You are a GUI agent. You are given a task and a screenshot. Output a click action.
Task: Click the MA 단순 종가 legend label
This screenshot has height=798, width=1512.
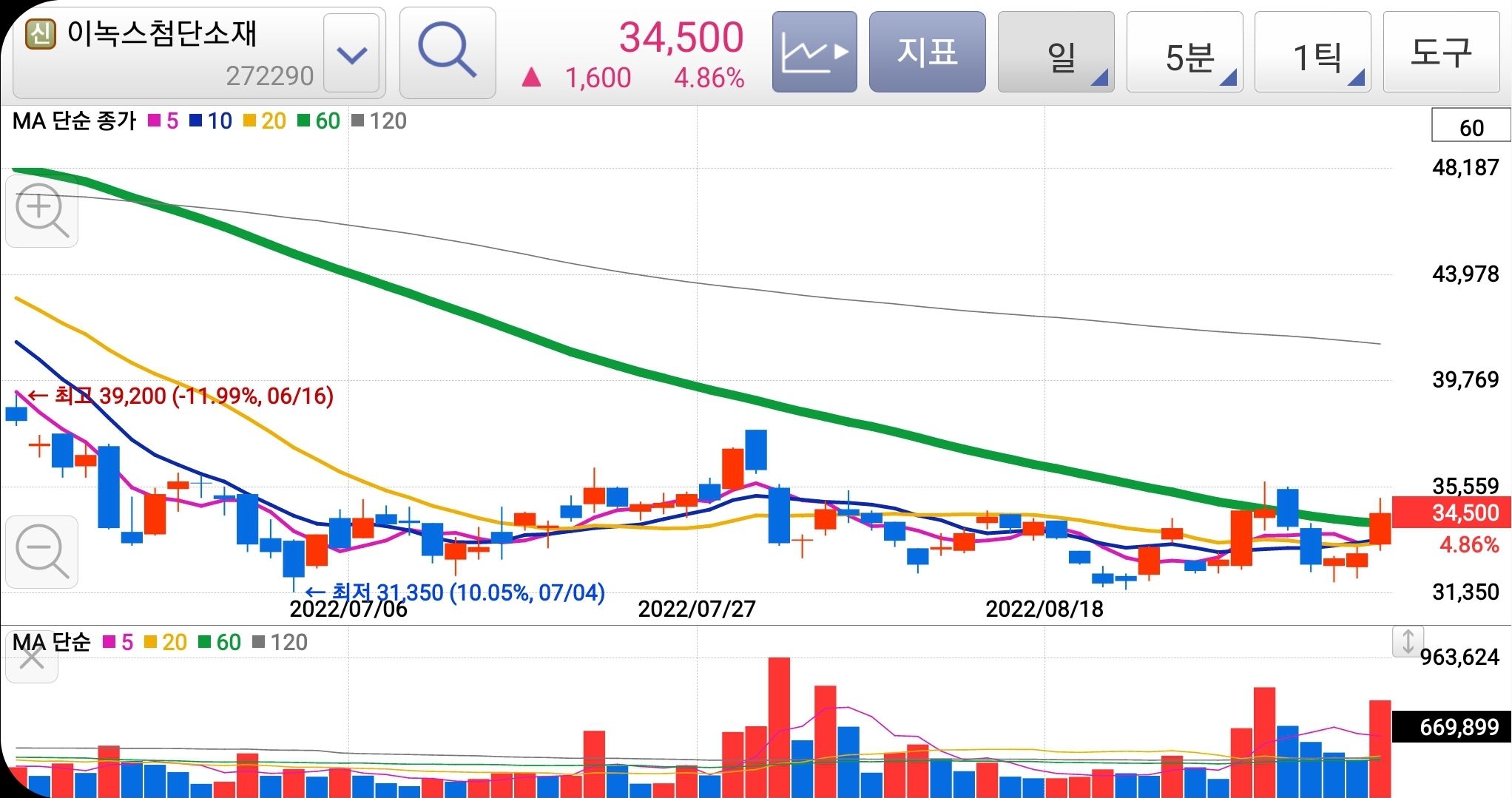75,121
